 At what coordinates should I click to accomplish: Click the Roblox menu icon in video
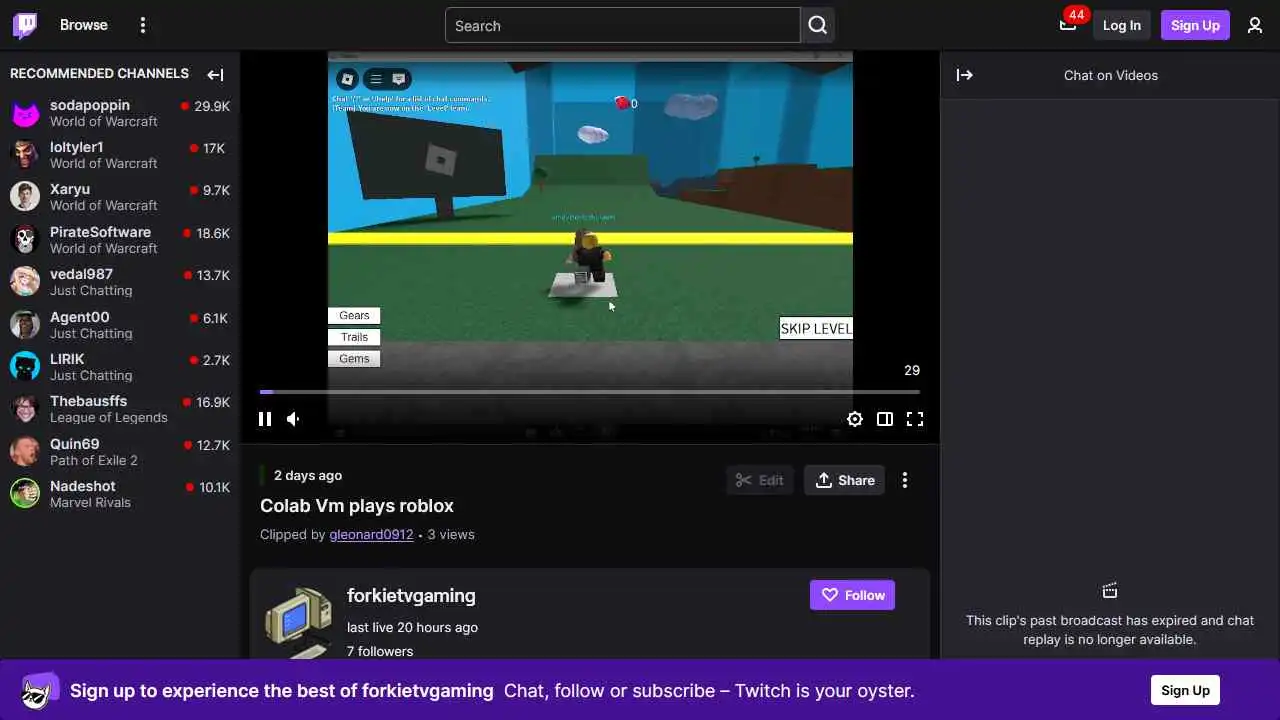pos(347,79)
